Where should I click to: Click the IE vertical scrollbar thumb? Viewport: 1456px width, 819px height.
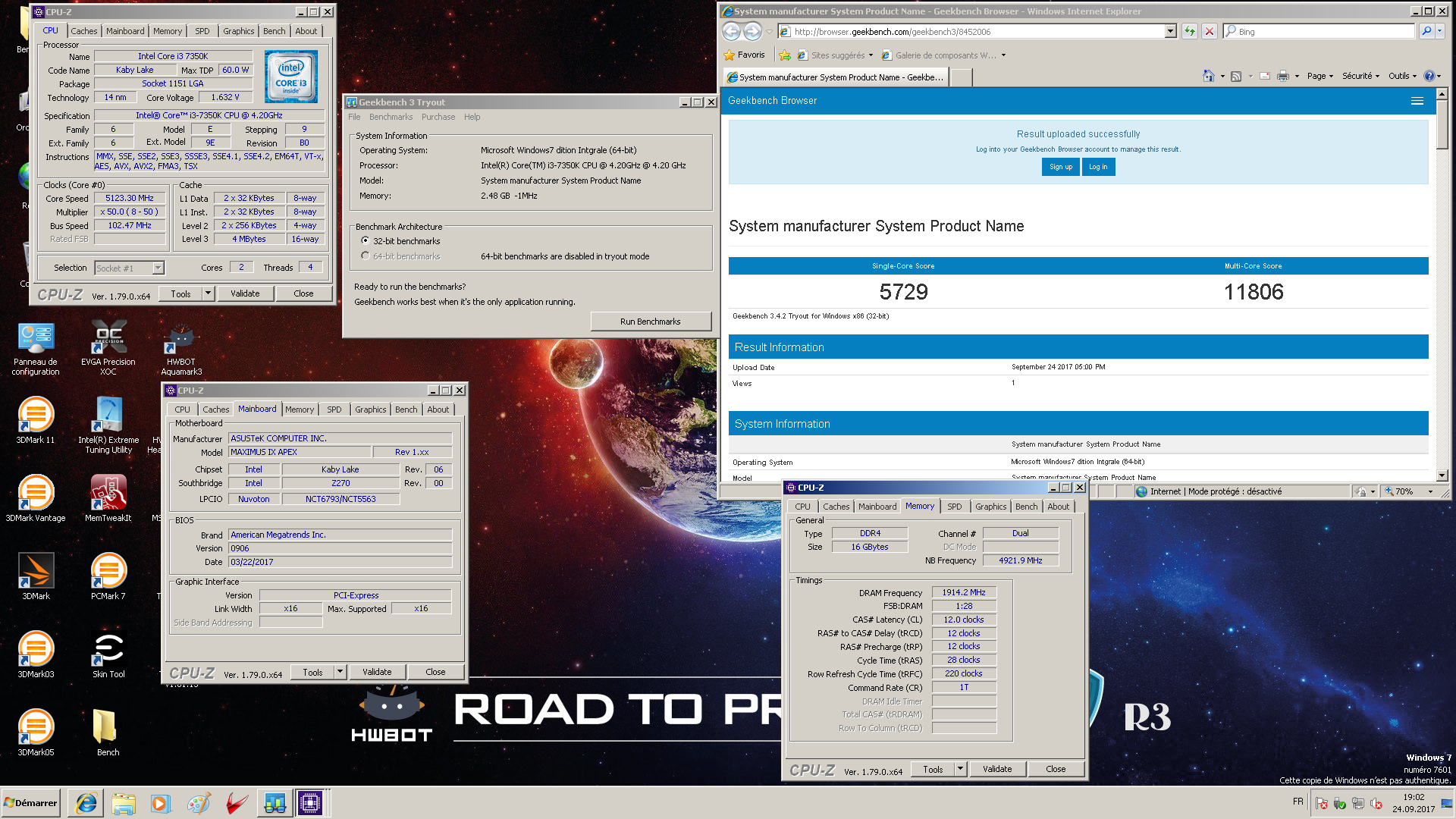1442,124
